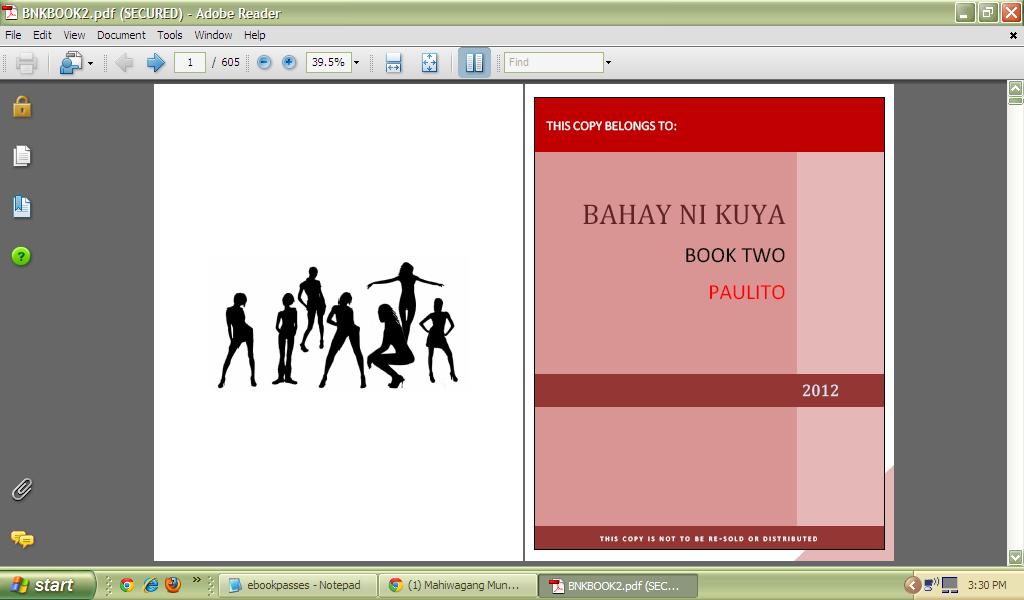Open the Pages navigation panel
This screenshot has height=600, width=1024.
pos(21,156)
